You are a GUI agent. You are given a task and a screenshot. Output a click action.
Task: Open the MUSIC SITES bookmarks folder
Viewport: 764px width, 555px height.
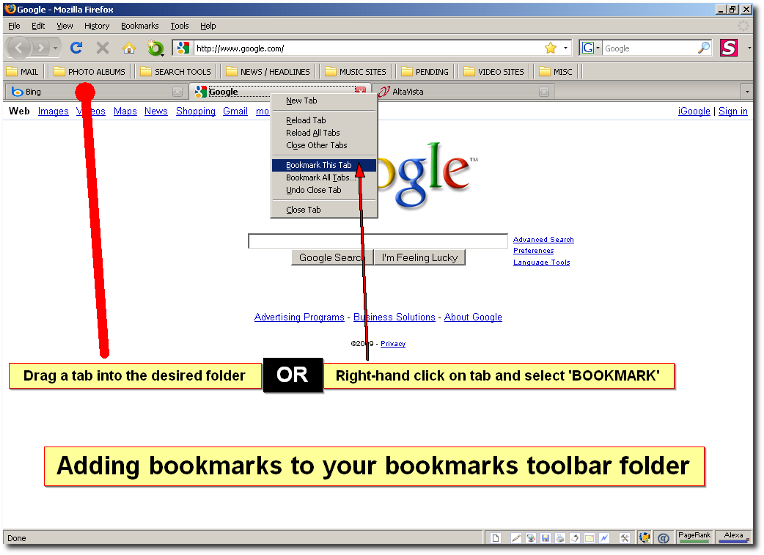(x=356, y=72)
